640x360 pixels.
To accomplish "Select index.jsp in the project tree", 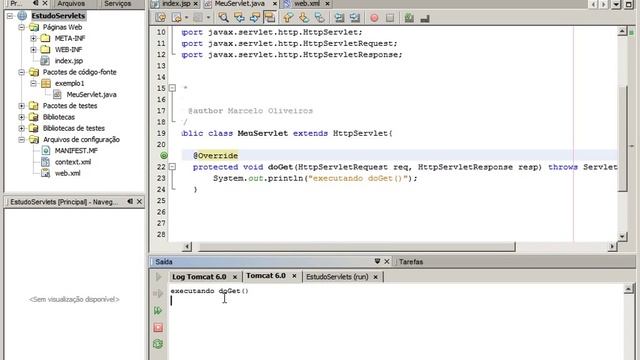I will pyautogui.click(x=69, y=61).
